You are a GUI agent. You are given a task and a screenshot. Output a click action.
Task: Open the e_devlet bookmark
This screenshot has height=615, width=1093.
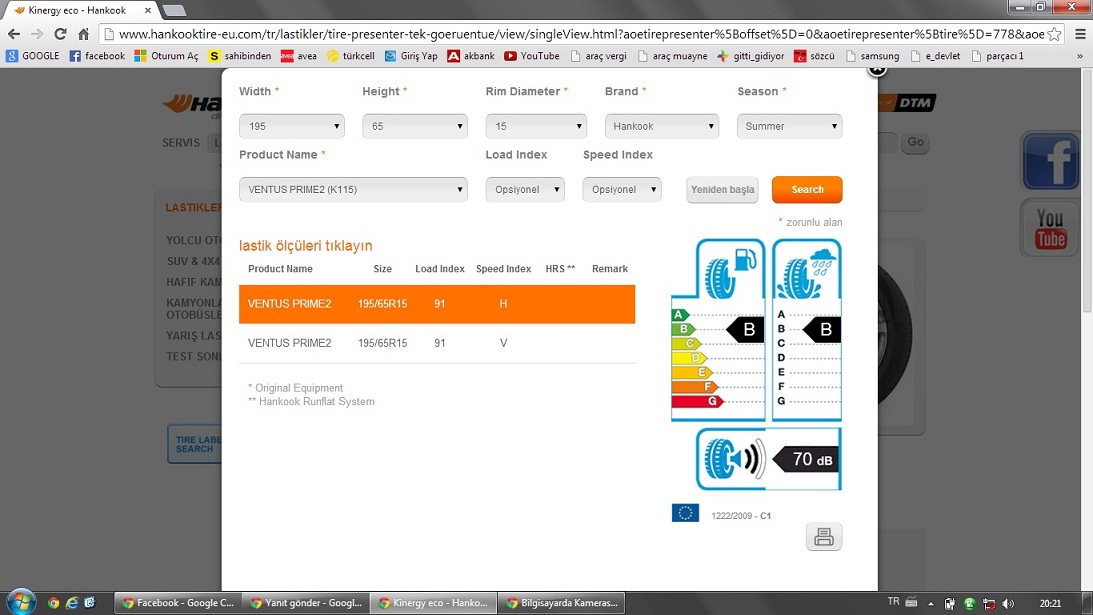935,56
